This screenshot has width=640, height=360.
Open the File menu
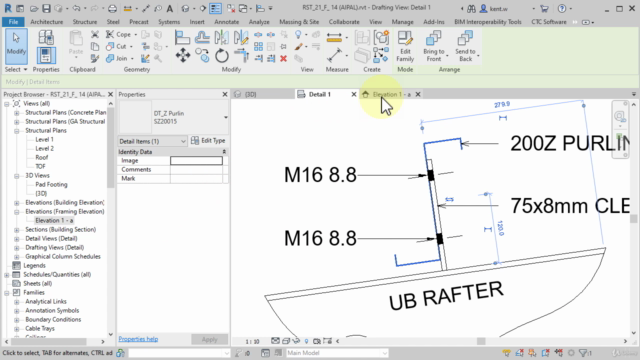click(x=13, y=22)
